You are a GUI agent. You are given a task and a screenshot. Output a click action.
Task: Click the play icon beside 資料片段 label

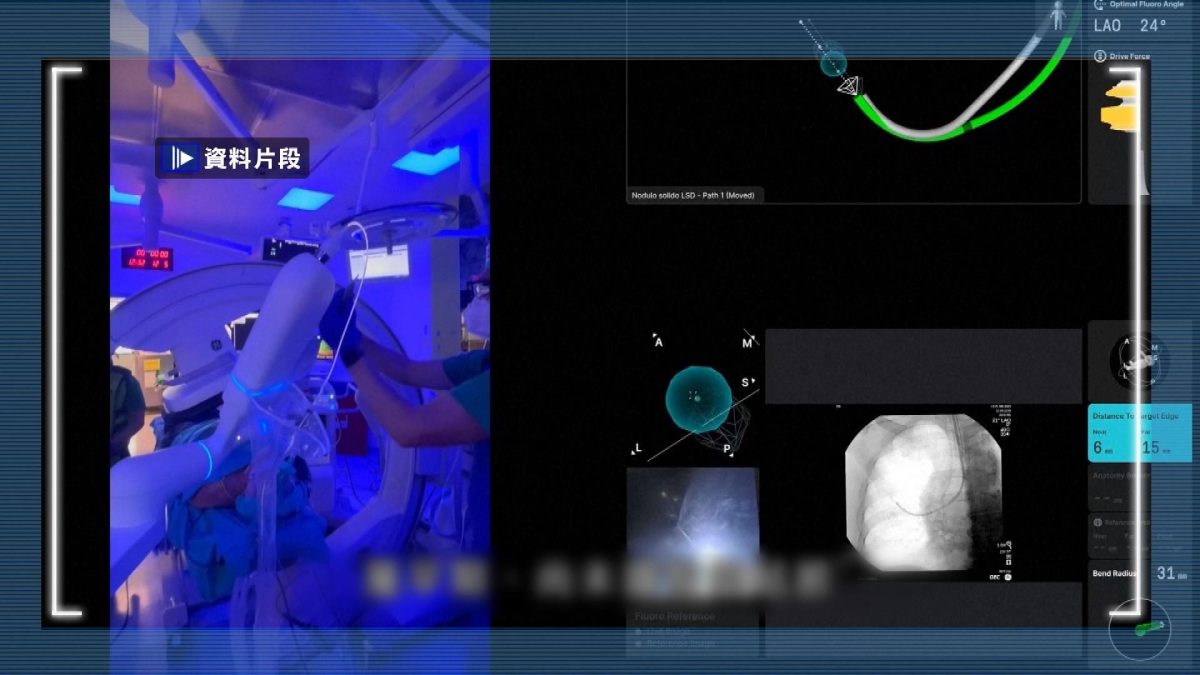point(181,158)
